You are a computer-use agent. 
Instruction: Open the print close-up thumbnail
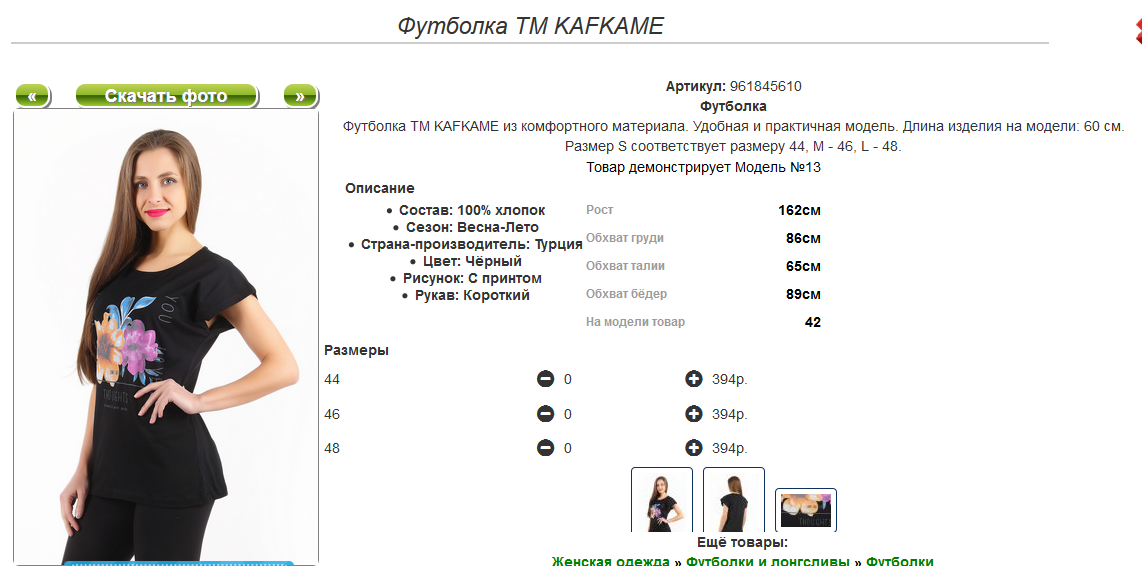pos(806,509)
